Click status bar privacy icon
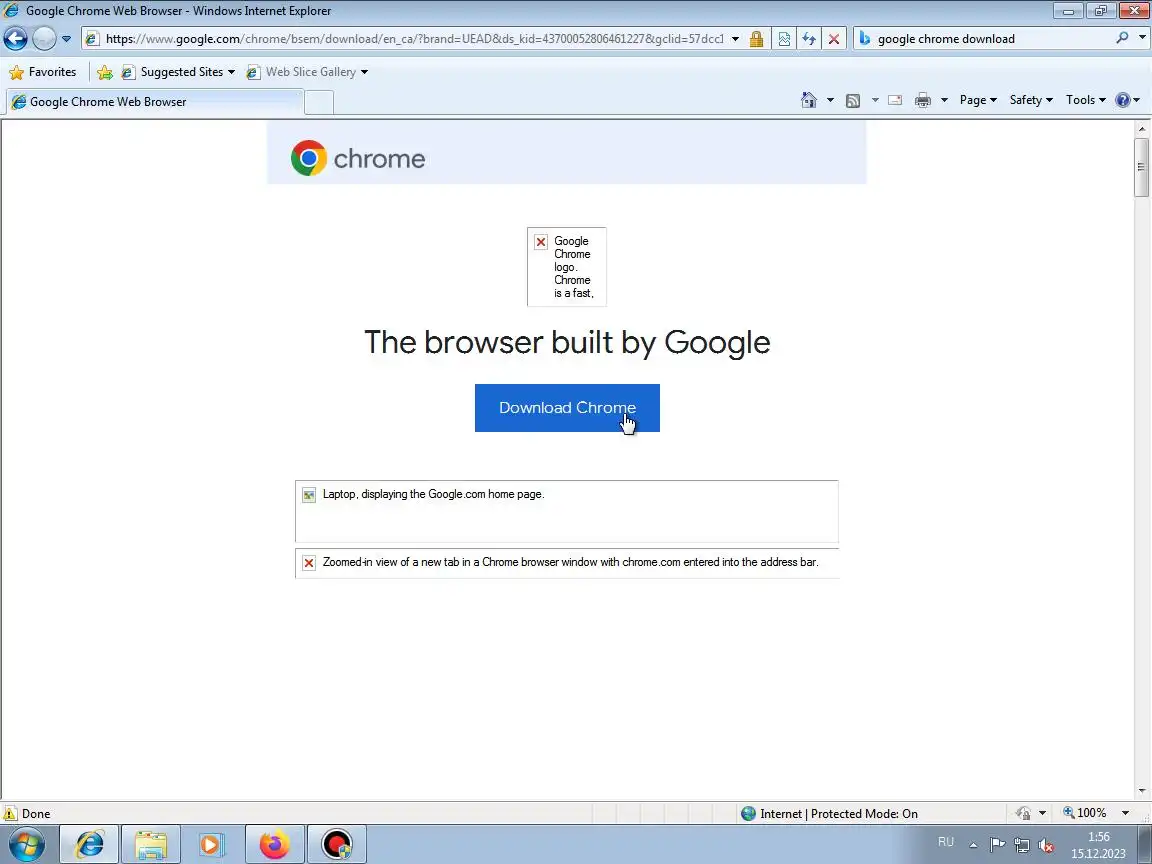 point(1023,813)
